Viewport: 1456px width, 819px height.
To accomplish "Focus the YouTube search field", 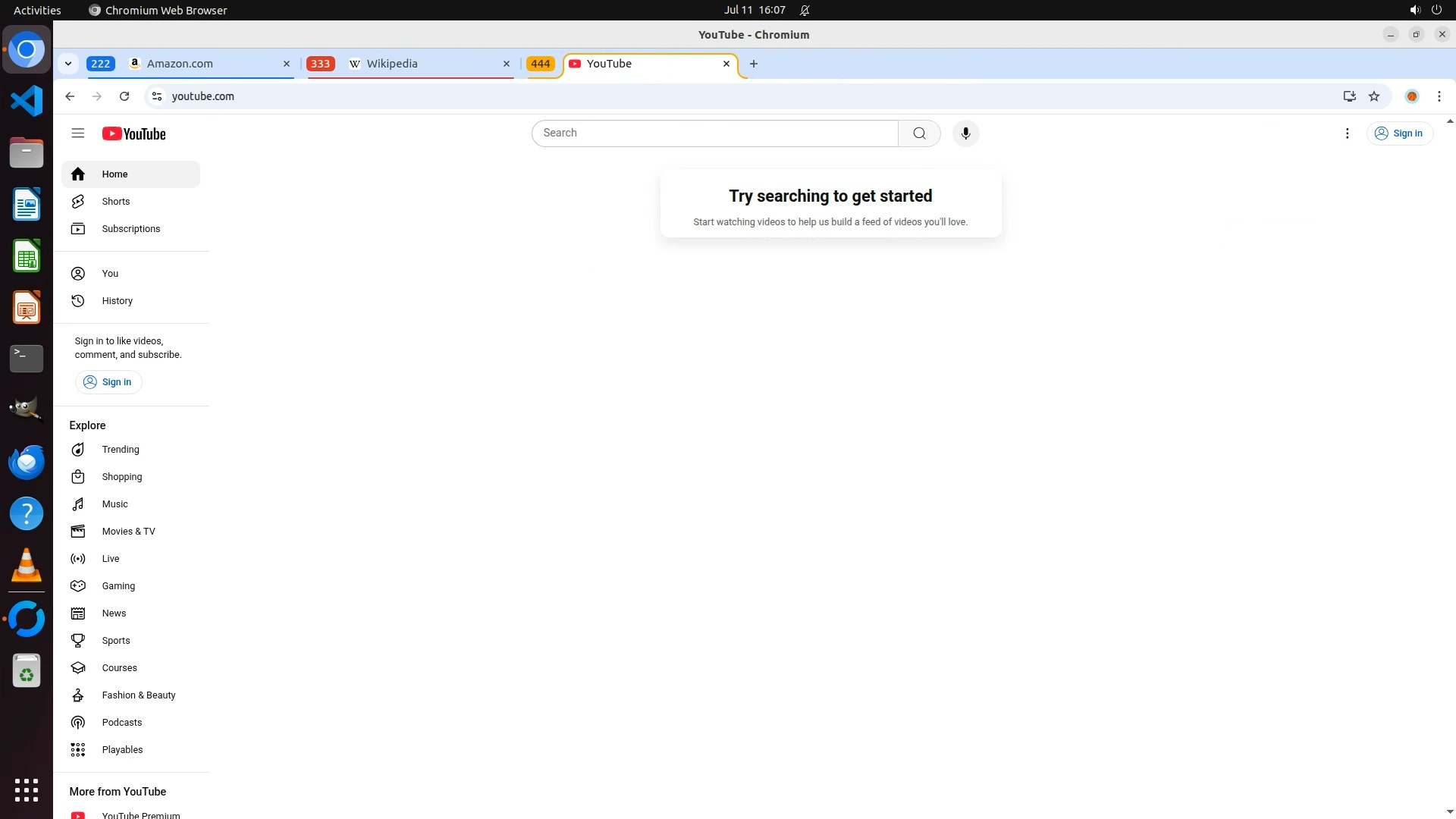I will [x=714, y=133].
